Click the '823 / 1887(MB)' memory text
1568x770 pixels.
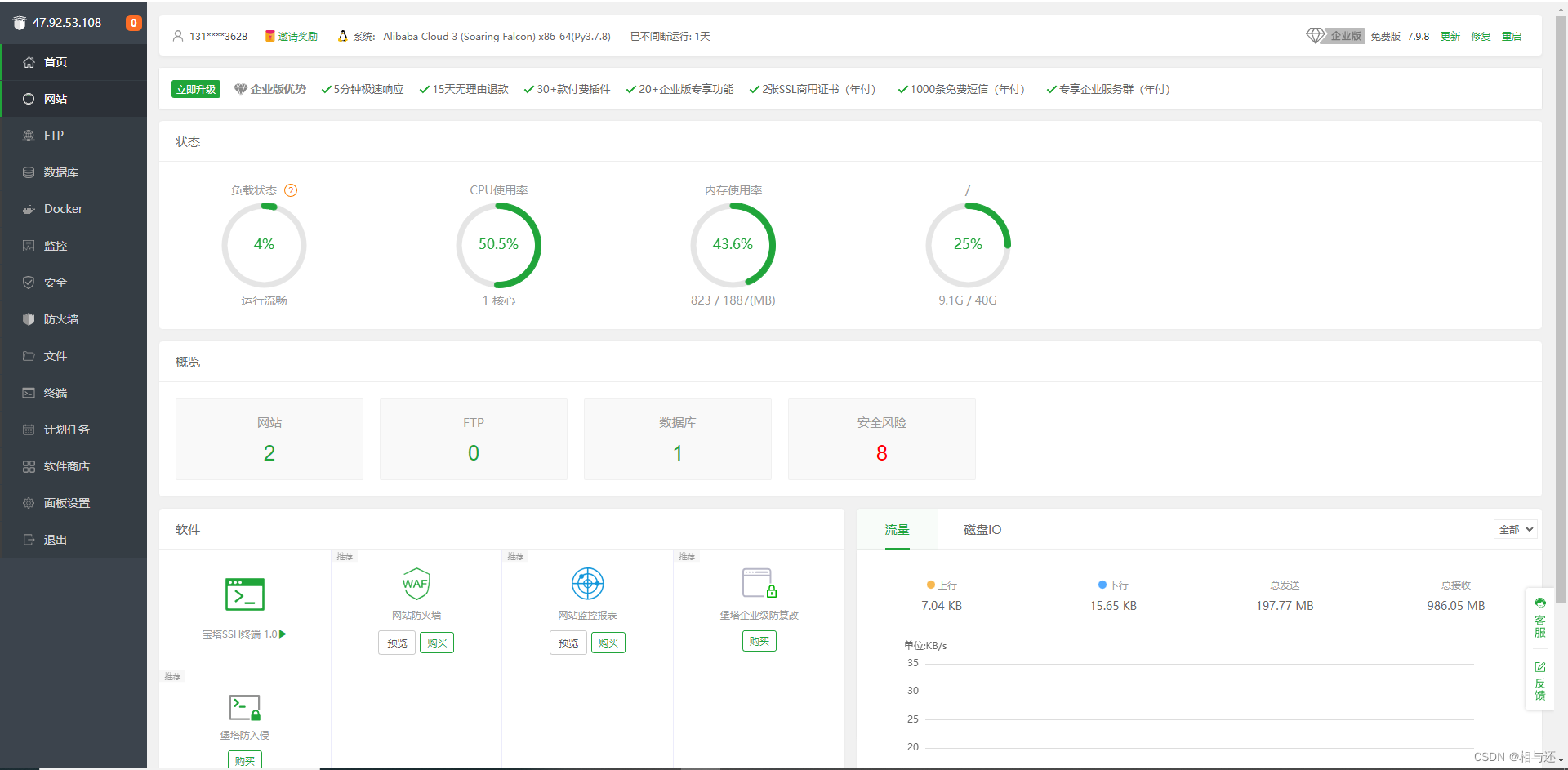click(733, 300)
